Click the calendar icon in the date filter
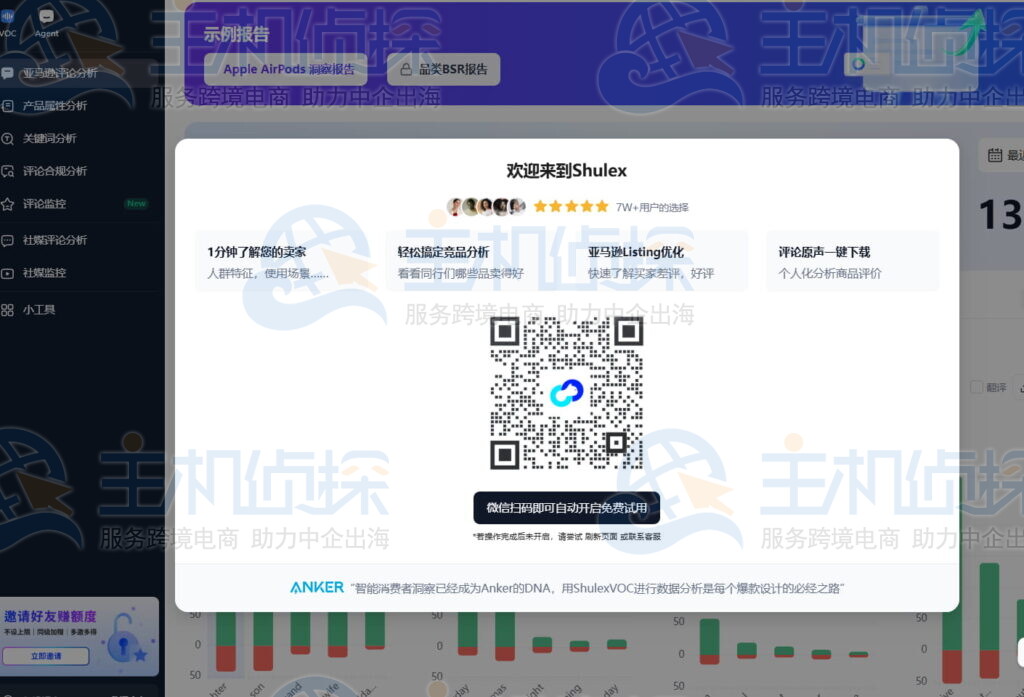The image size is (1024, 697). [994, 155]
